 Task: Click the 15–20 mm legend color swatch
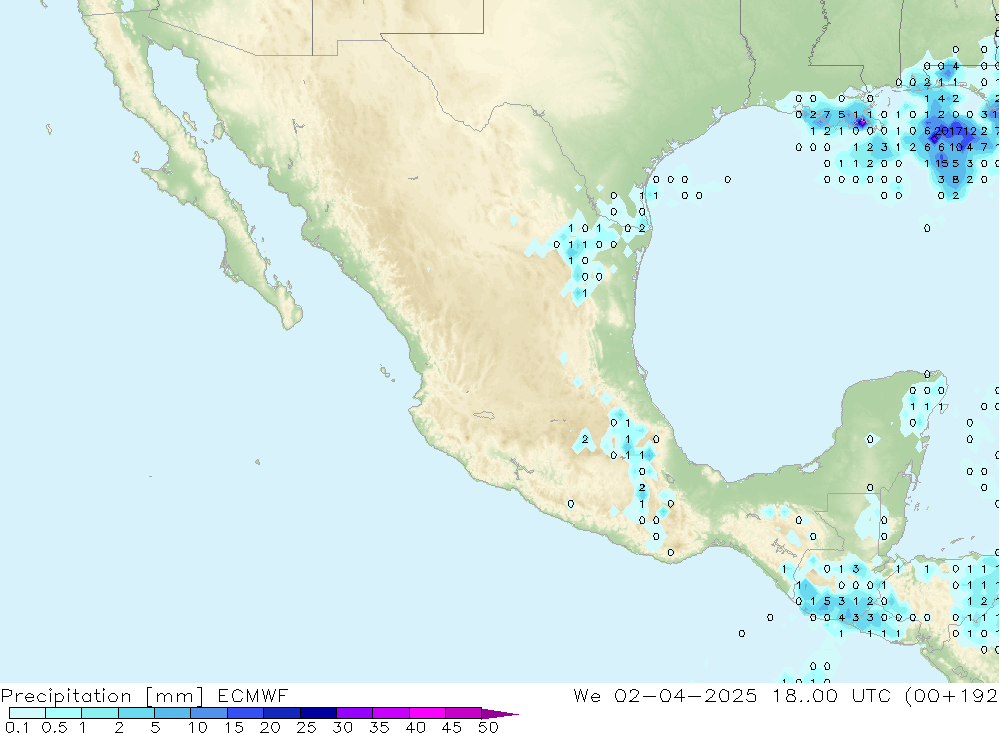coord(246,713)
